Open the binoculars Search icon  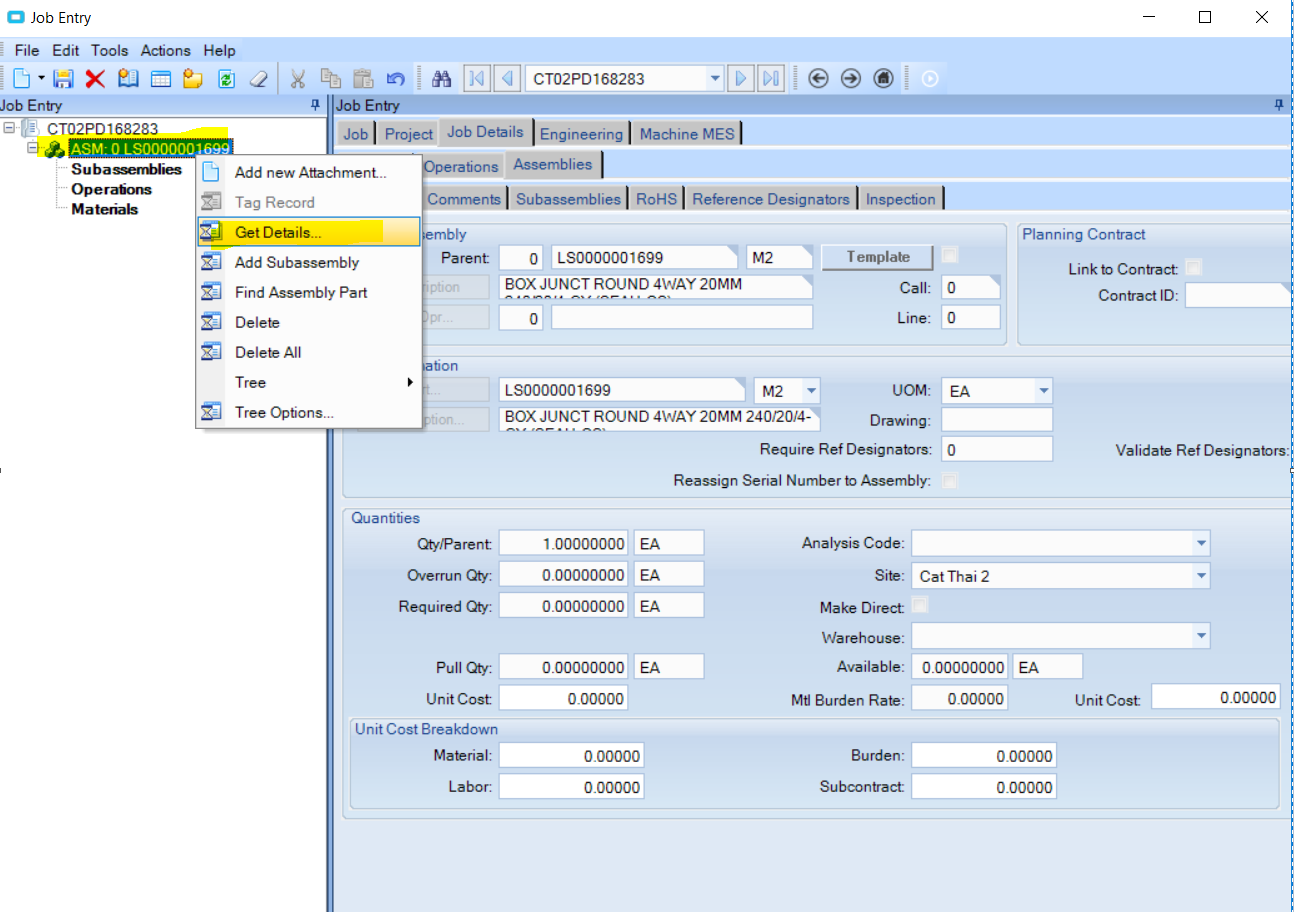440,78
